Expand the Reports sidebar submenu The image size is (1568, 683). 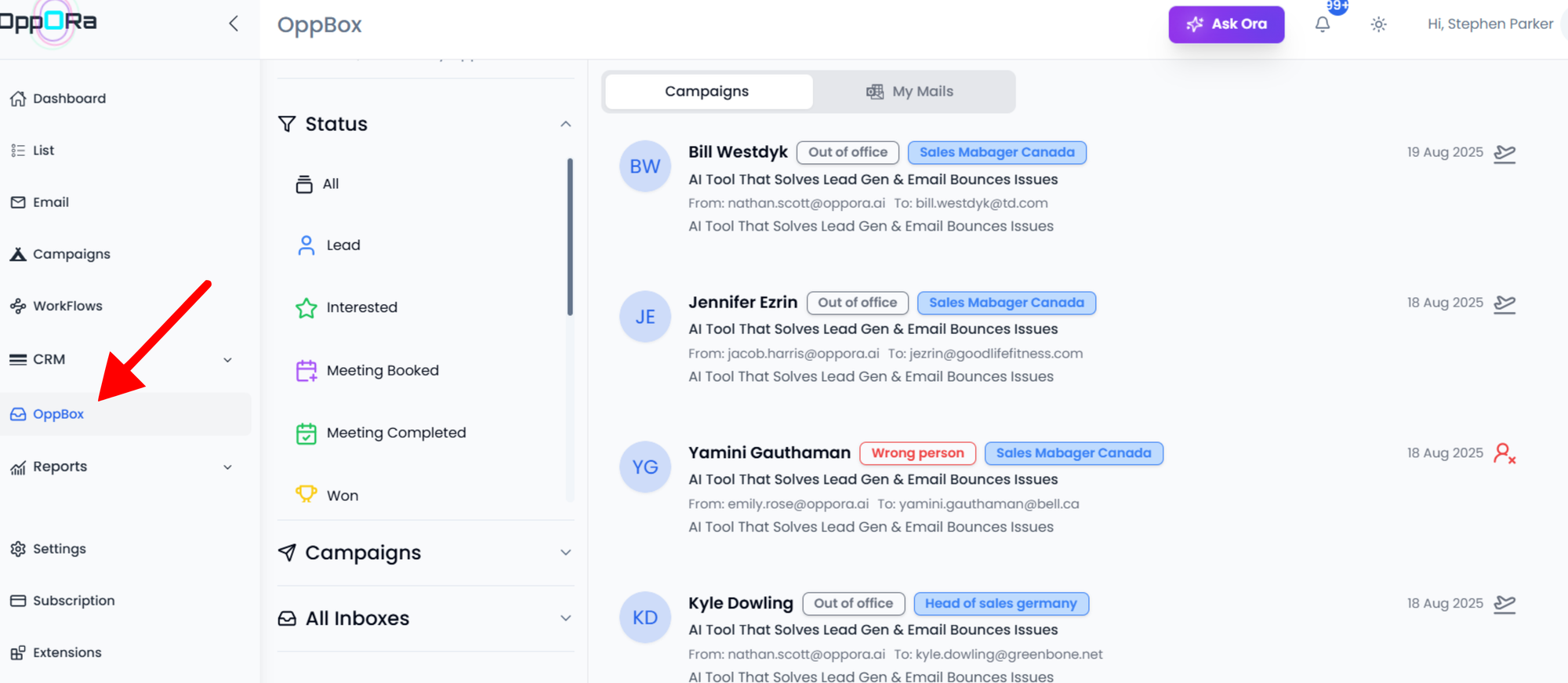point(227,467)
